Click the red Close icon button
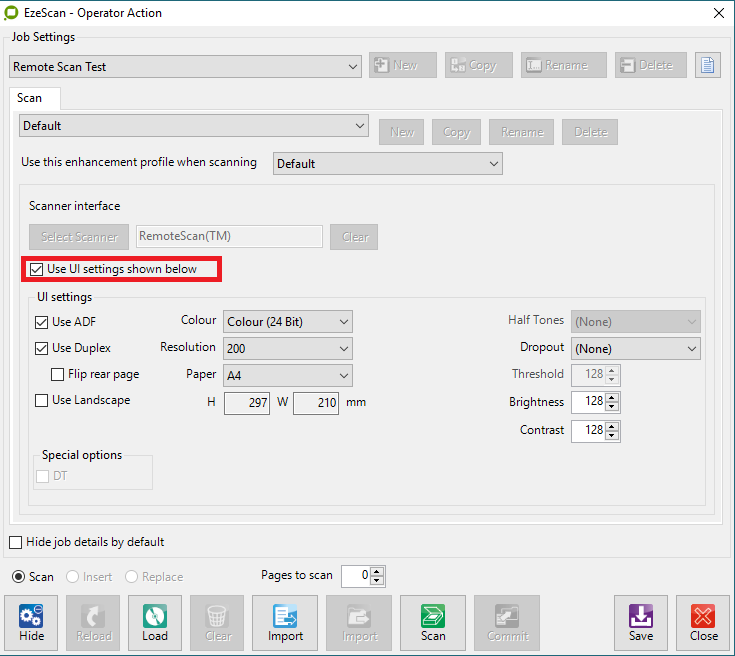This screenshot has height=656, width=735. pos(703,623)
